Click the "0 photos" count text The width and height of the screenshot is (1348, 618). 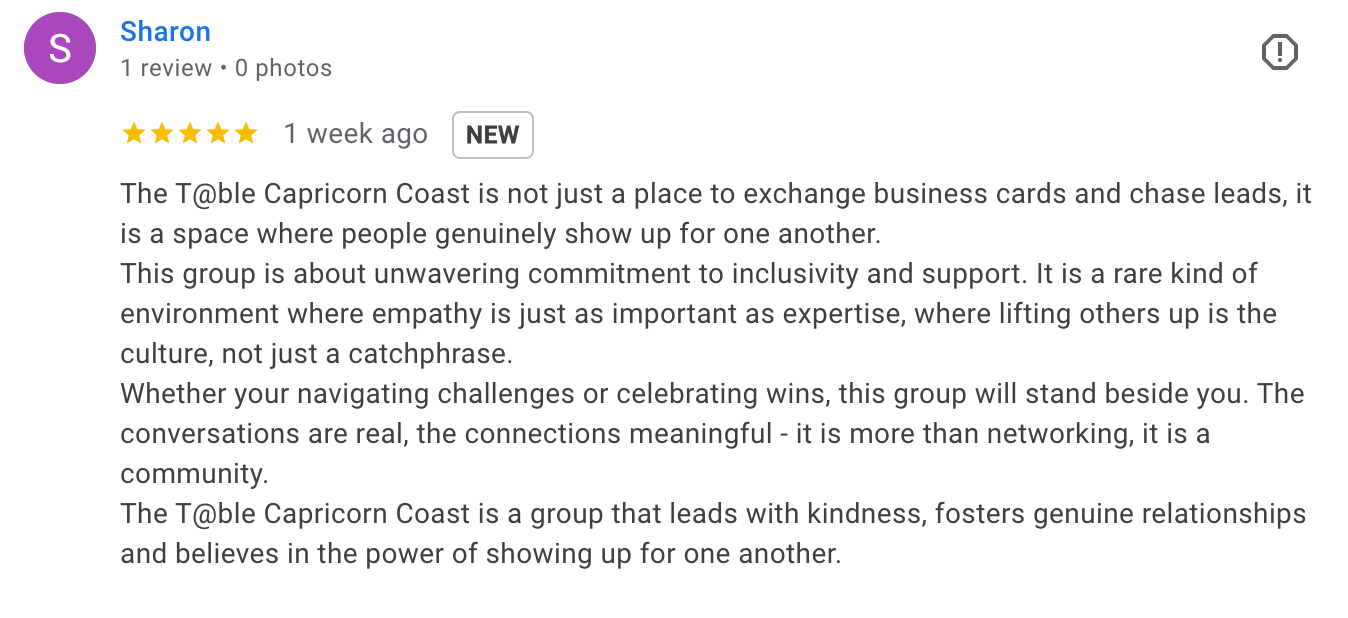[x=283, y=68]
